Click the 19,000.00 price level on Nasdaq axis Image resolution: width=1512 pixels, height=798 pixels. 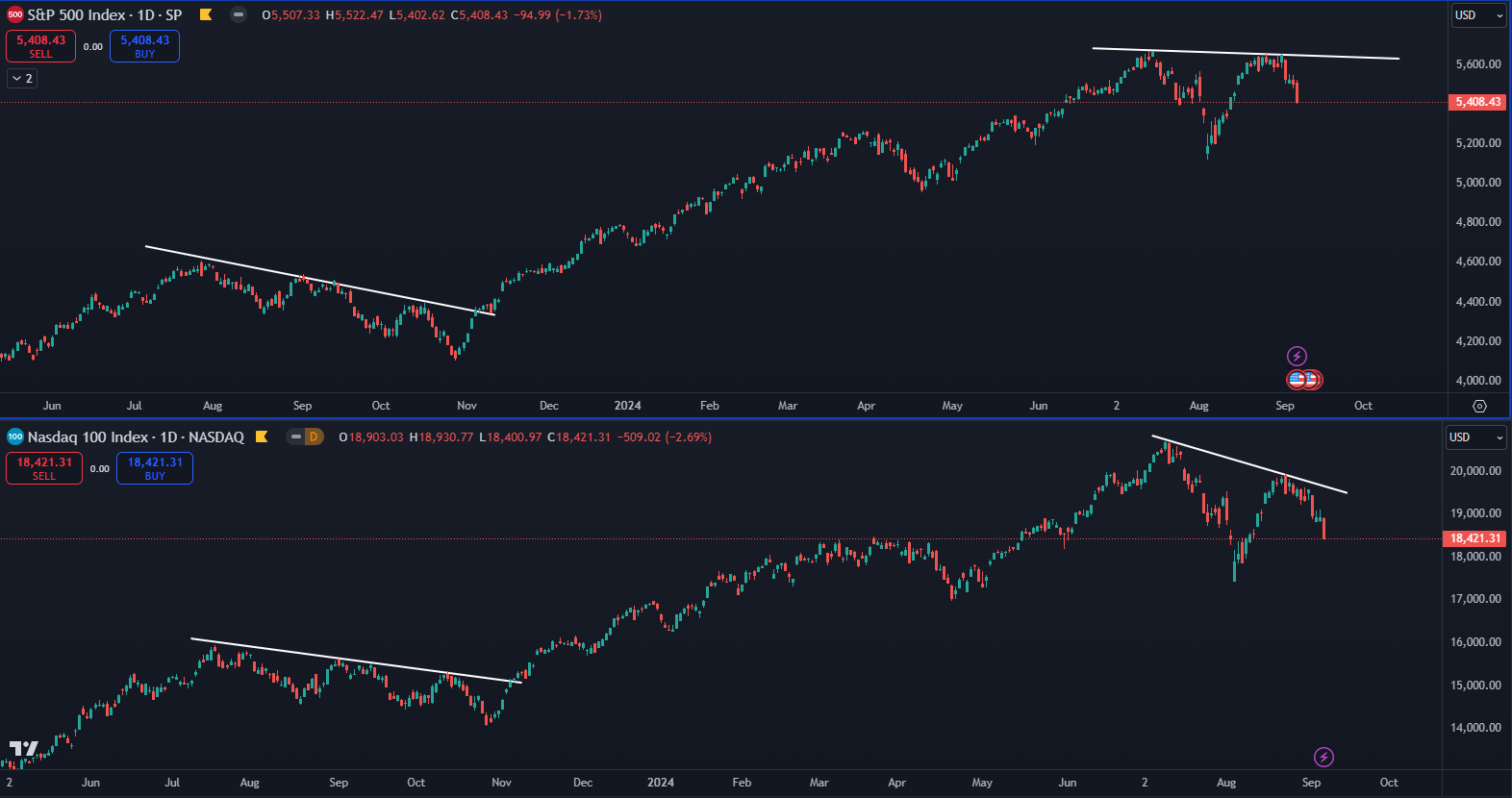click(x=1475, y=512)
